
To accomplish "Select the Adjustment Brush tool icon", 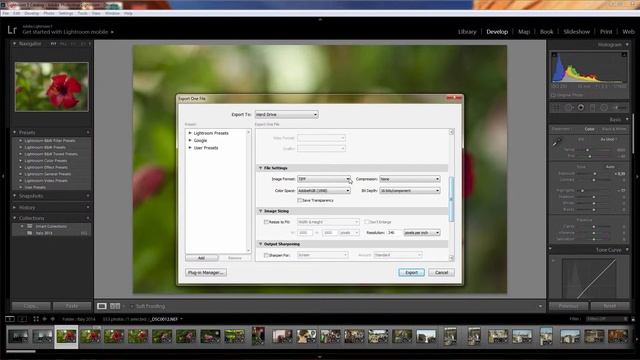I will click(x=618, y=107).
